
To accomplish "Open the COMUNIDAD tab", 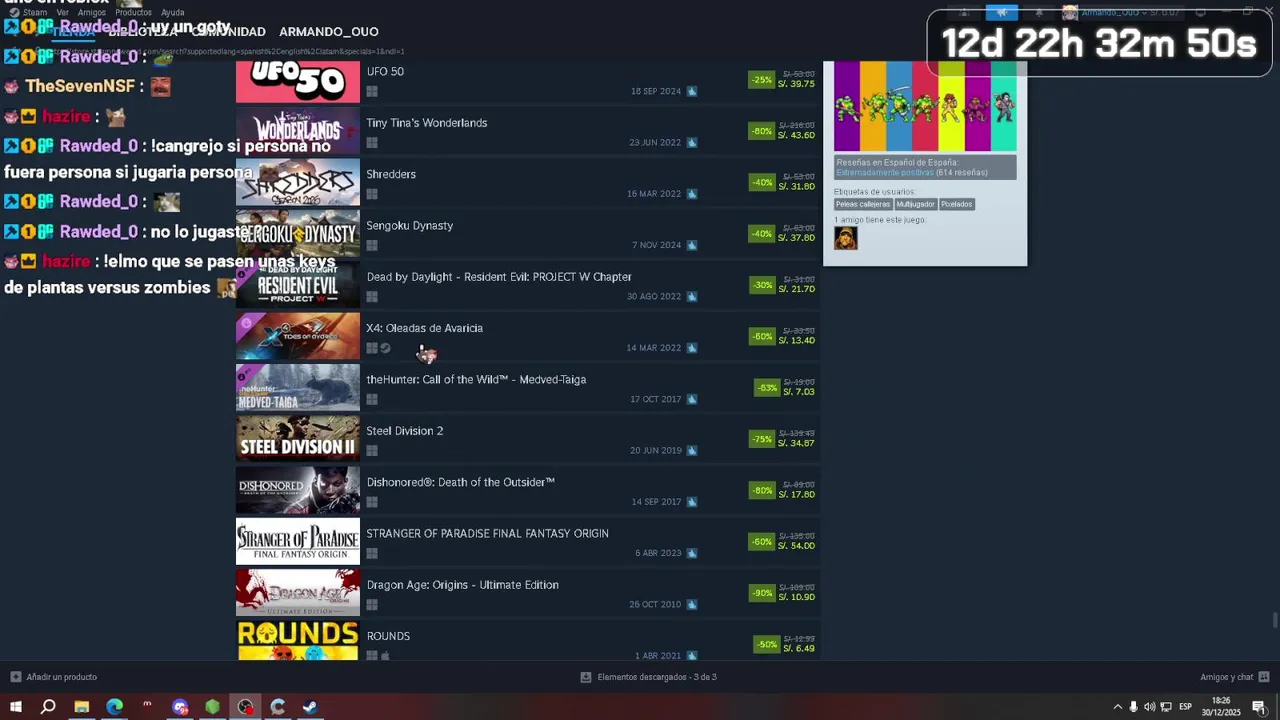I will pyautogui.click(x=228, y=32).
